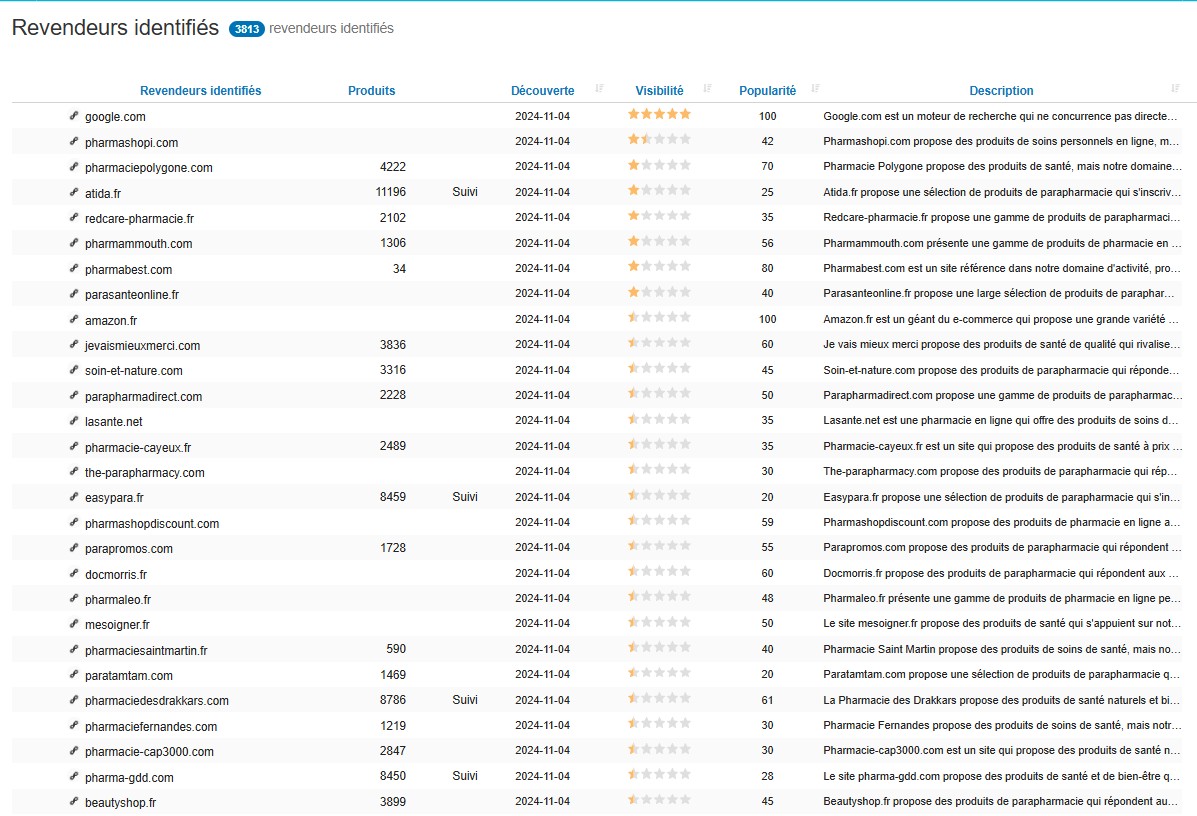Viewport: 1197px width, 816px height.
Task: Open the pharmacie-cap3000.com reseller link
Action: (x=150, y=752)
